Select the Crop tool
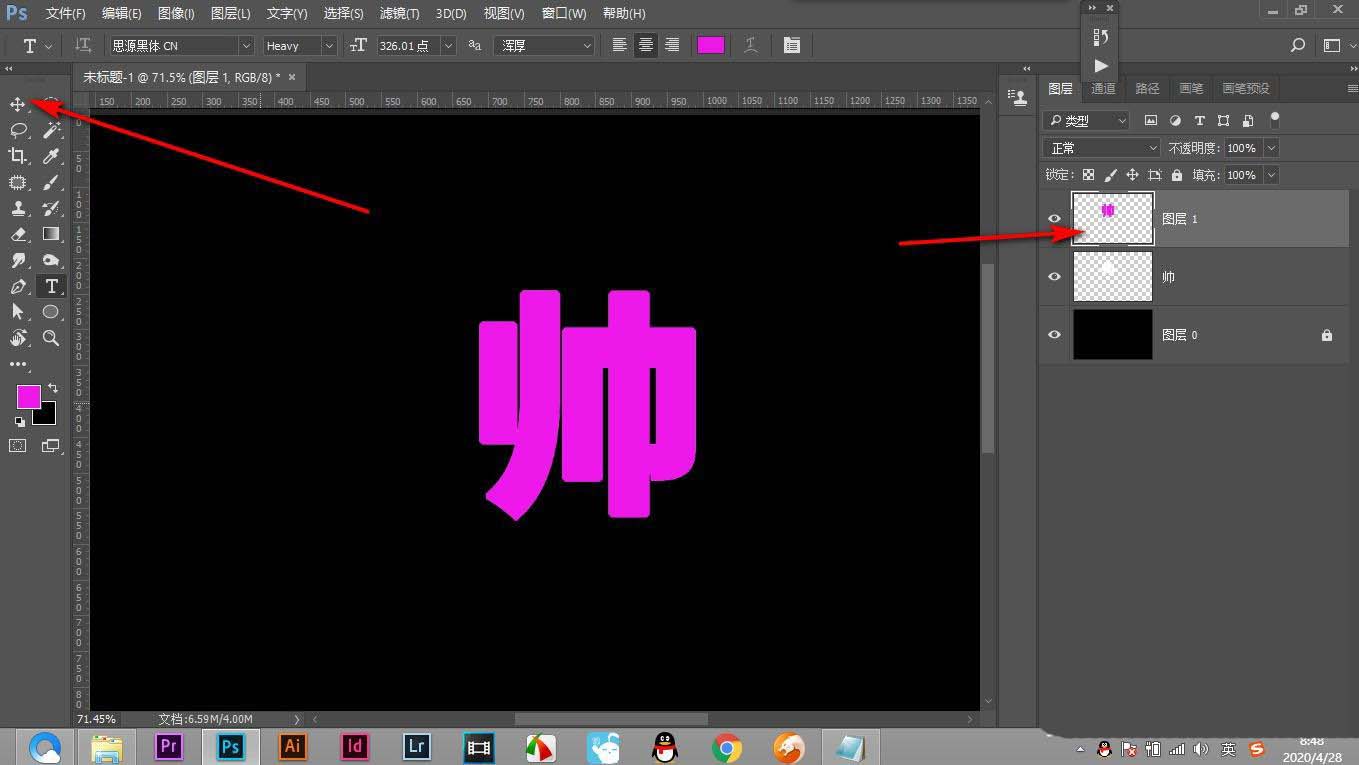Image resolution: width=1359 pixels, height=765 pixels. point(18,156)
